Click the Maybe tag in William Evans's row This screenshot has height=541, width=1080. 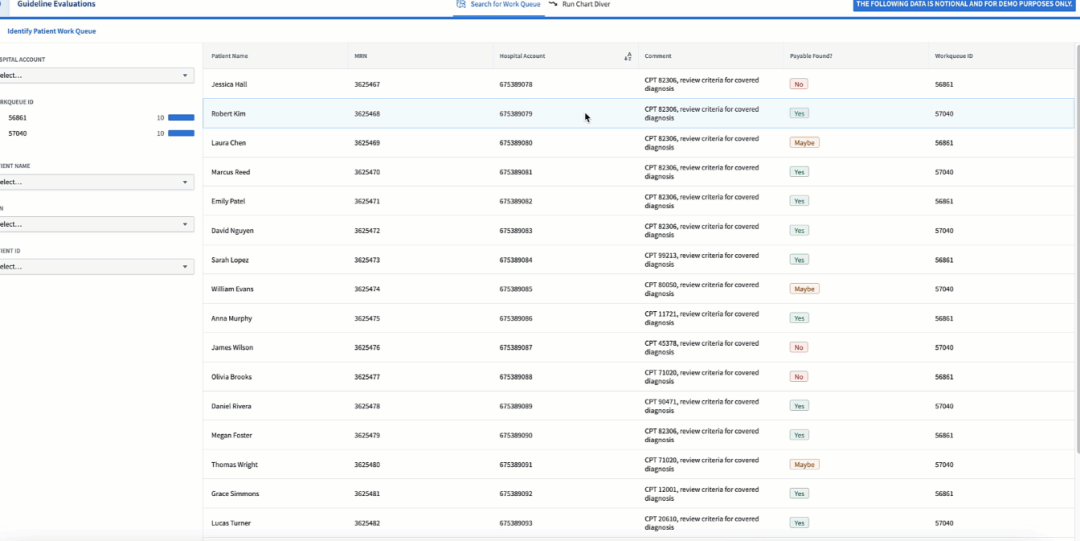pyautogui.click(x=804, y=289)
